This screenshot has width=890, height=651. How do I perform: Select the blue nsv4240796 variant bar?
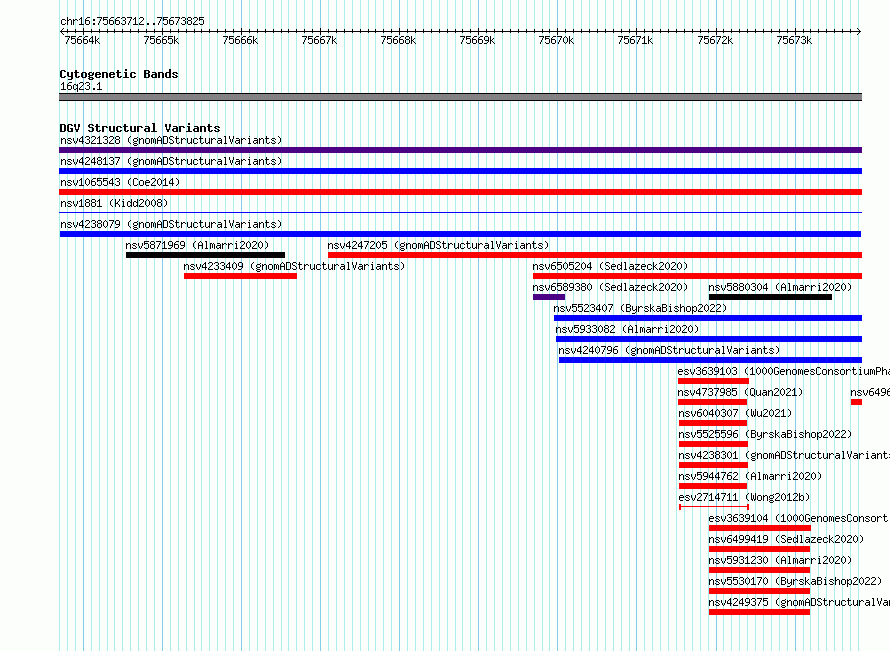coord(710,360)
